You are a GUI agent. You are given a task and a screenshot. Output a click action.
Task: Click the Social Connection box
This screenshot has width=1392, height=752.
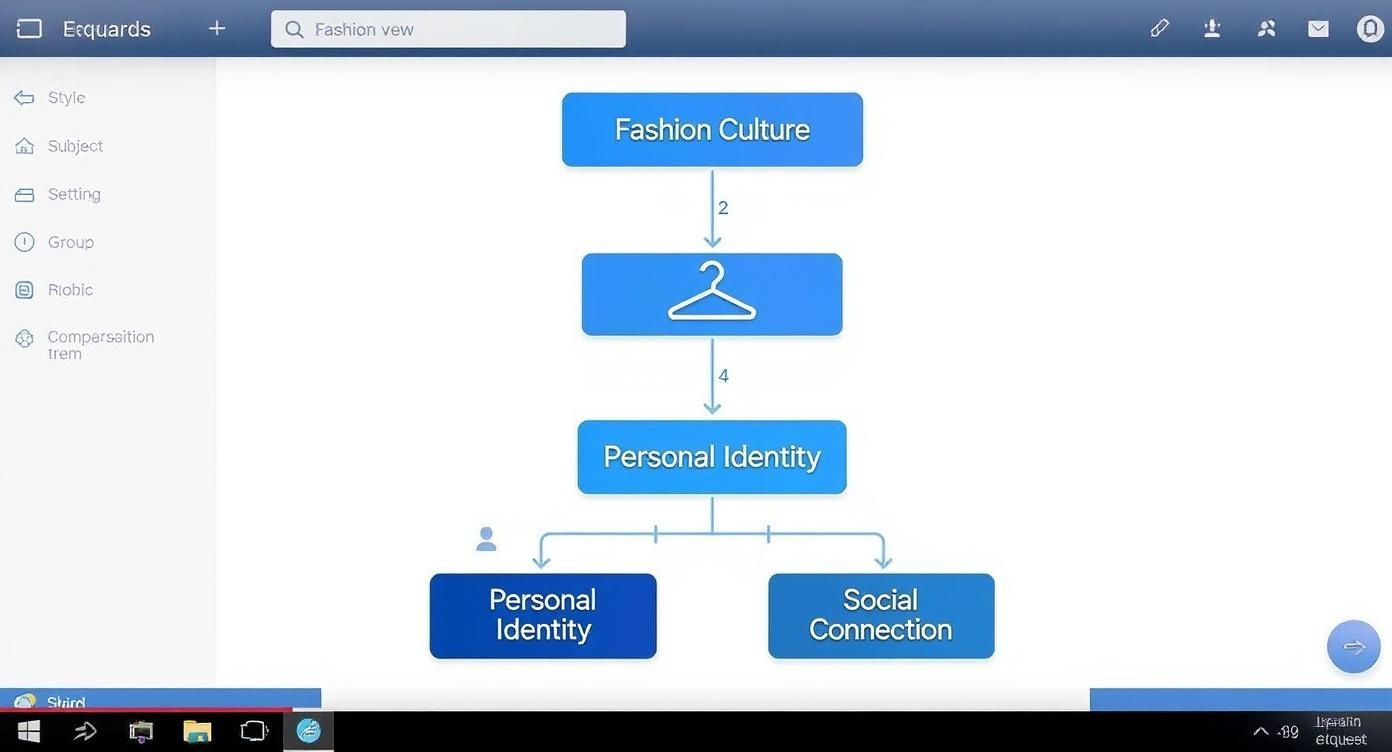pyautogui.click(x=880, y=615)
